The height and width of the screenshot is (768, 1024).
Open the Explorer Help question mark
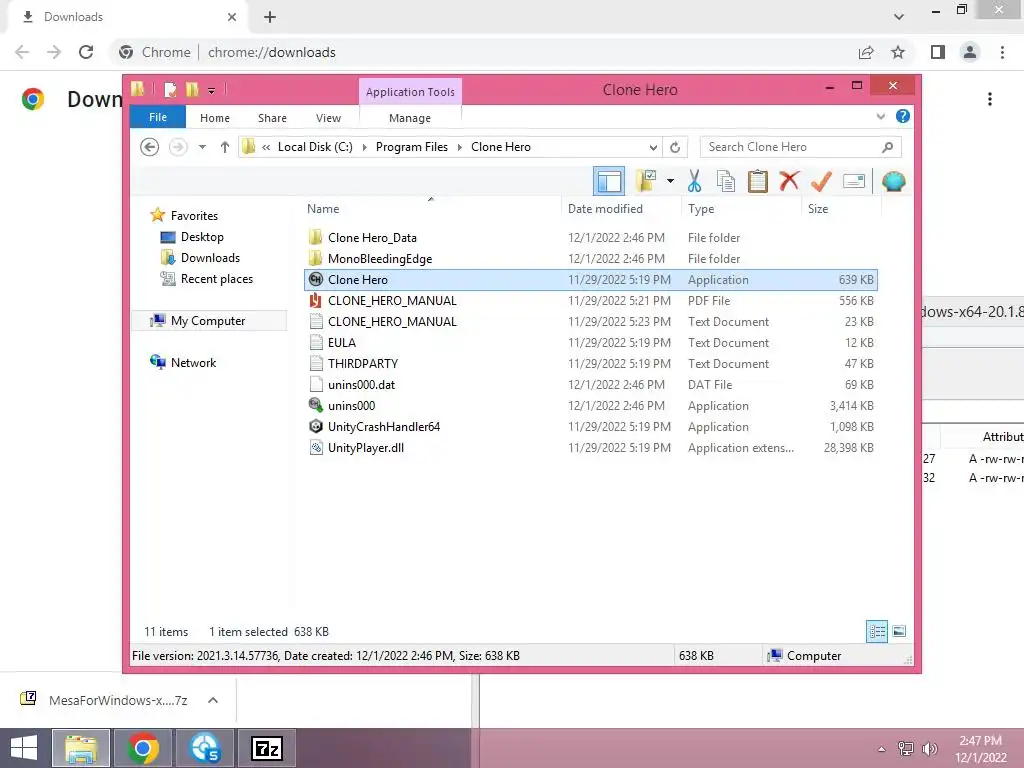point(903,116)
